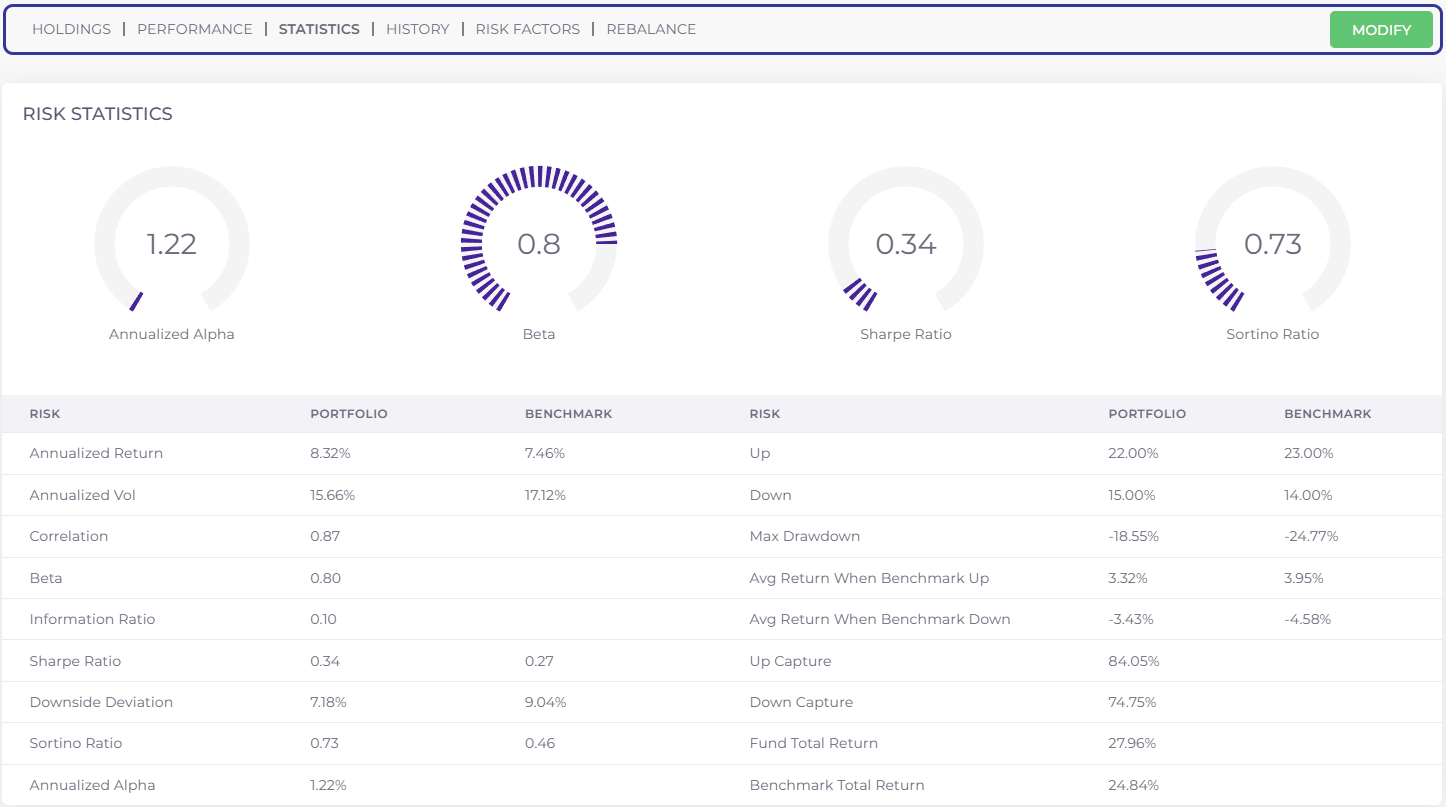Image resolution: width=1446 pixels, height=807 pixels.
Task: Click the Downside Deviation row label
Action: point(101,702)
